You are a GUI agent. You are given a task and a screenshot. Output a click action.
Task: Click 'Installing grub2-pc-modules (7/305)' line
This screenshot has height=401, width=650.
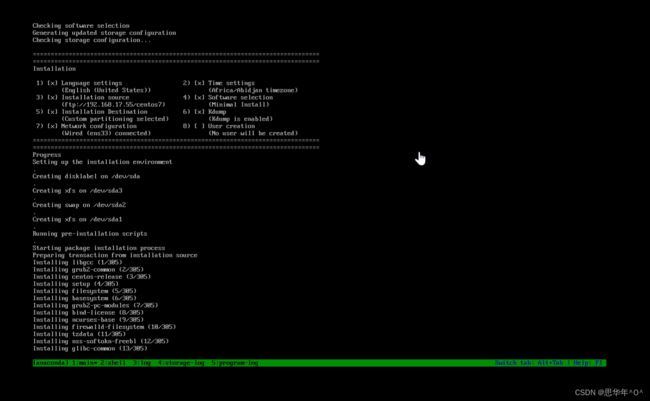95,305
